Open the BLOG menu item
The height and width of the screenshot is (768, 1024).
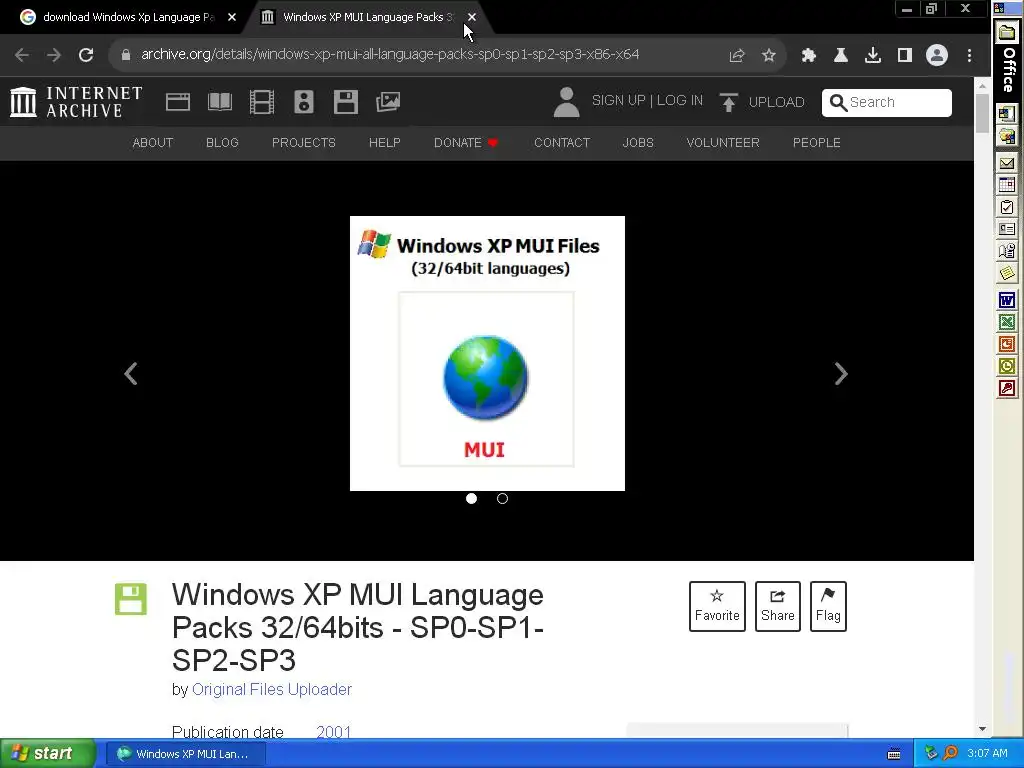click(222, 142)
